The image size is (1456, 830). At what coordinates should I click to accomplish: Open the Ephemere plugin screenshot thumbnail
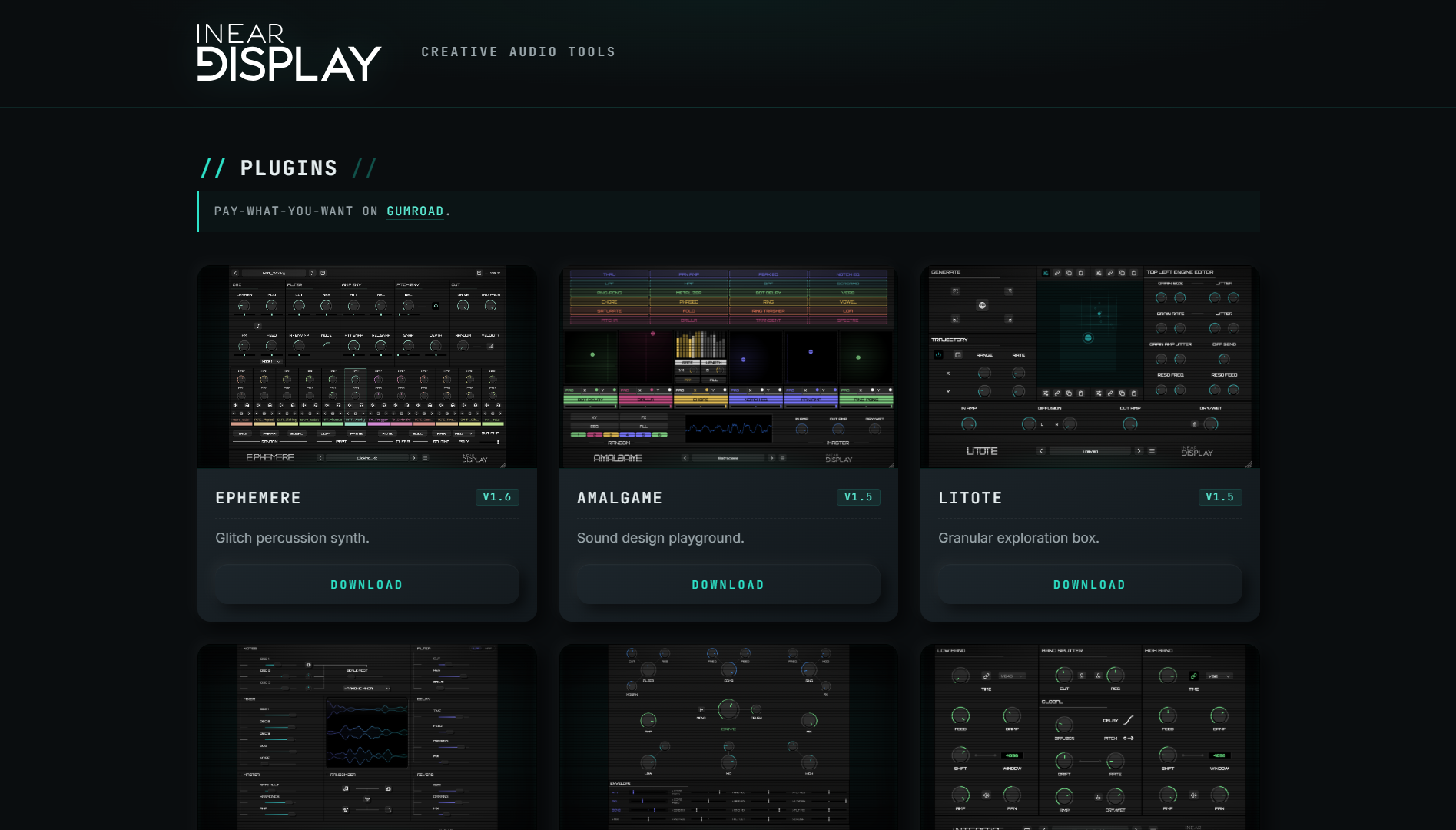(367, 367)
